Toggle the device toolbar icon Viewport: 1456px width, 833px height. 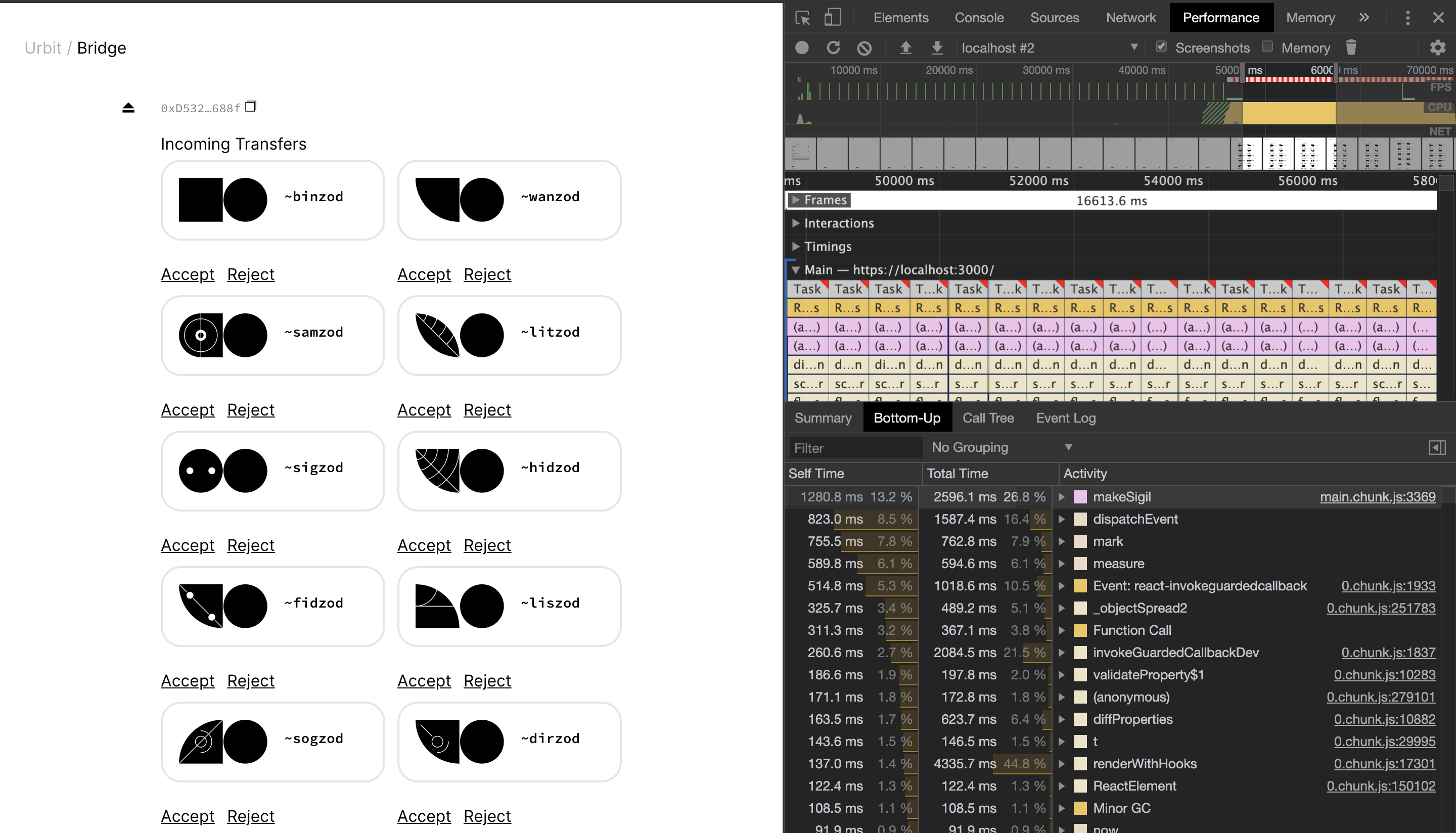click(x=833, y=18)
